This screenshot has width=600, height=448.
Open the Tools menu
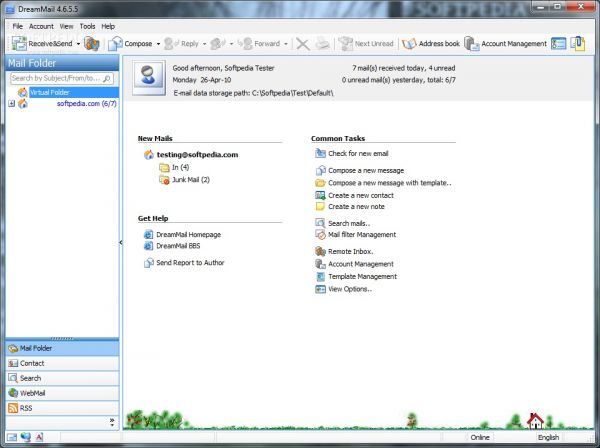88,26
